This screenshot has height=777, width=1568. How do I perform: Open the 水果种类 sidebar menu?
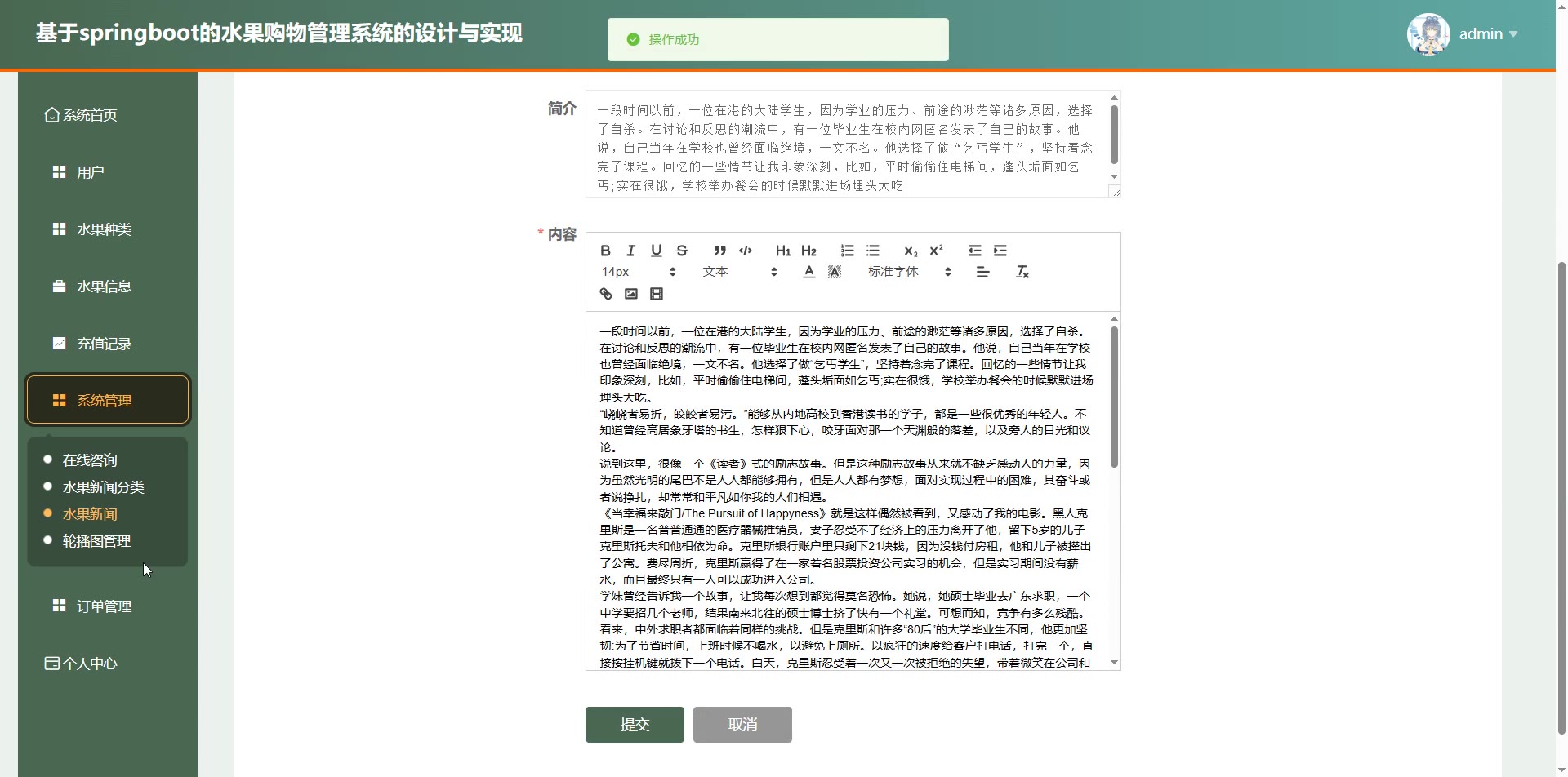tap(108, 229)
